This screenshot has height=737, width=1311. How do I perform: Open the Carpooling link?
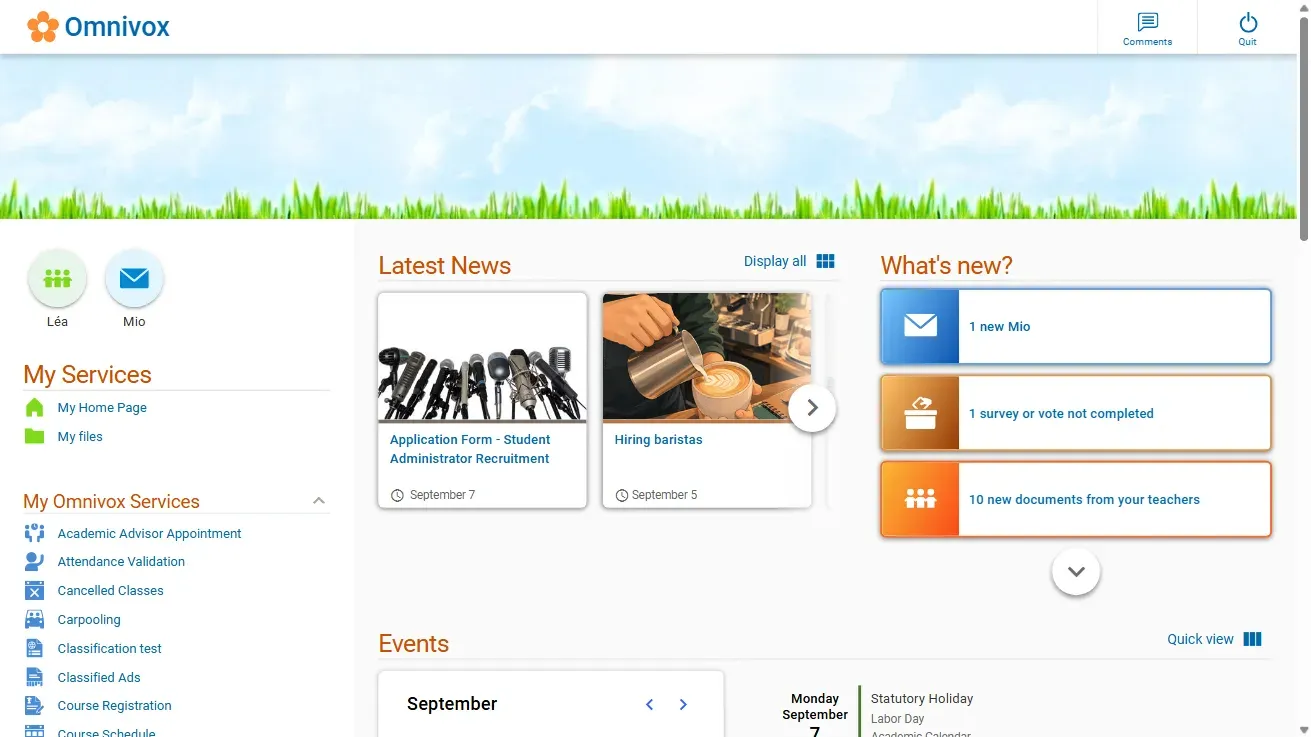pos(89,619)
